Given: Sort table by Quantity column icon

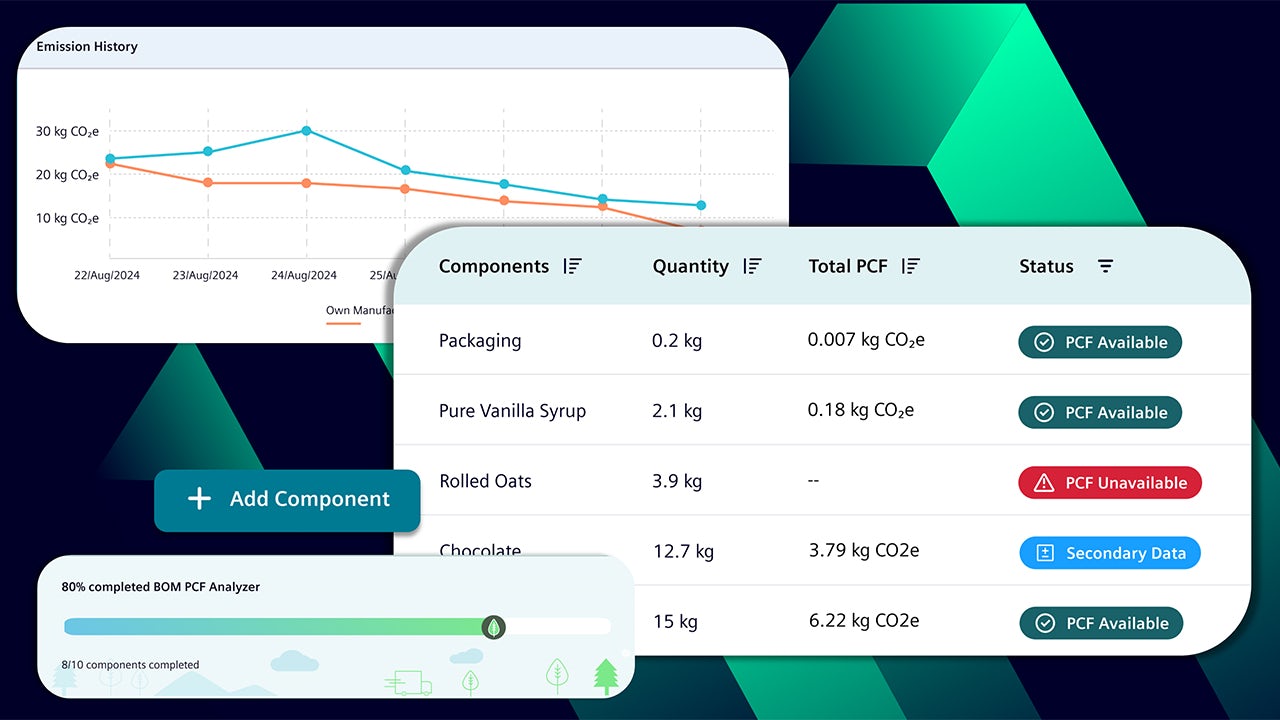Looking at the screenshot, I should click(x=752, y=266).
